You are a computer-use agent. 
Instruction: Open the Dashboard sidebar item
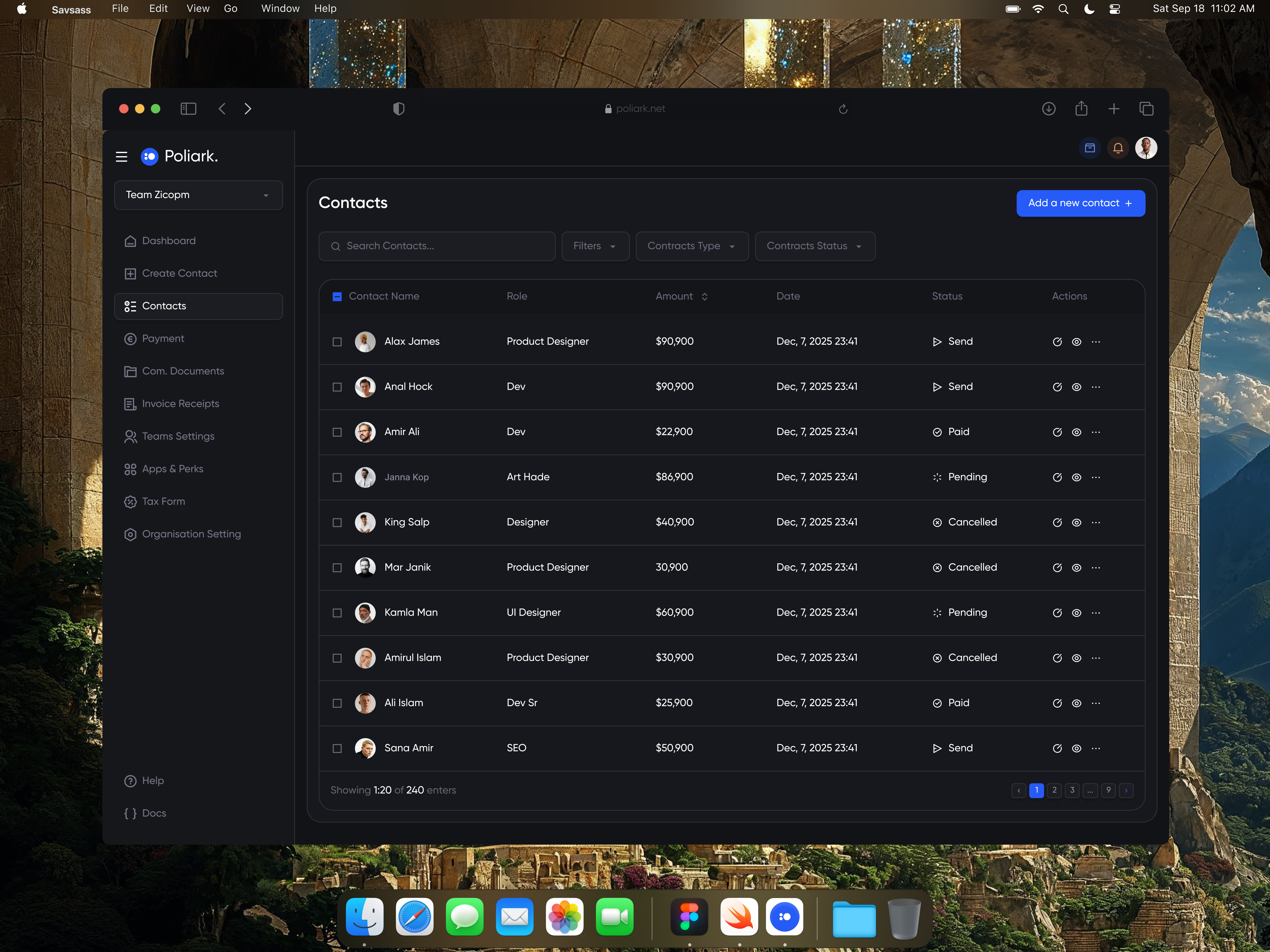coord(198,241)
